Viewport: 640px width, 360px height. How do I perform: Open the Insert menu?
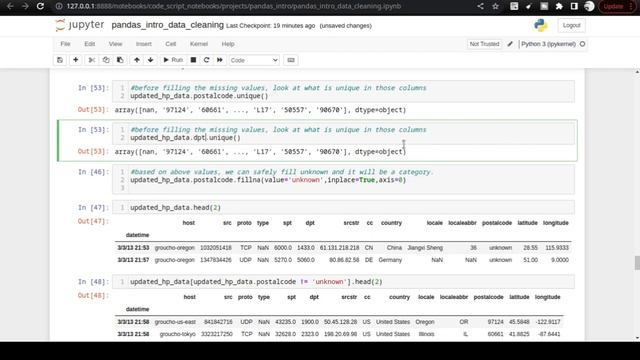click(x=144, y=44)
